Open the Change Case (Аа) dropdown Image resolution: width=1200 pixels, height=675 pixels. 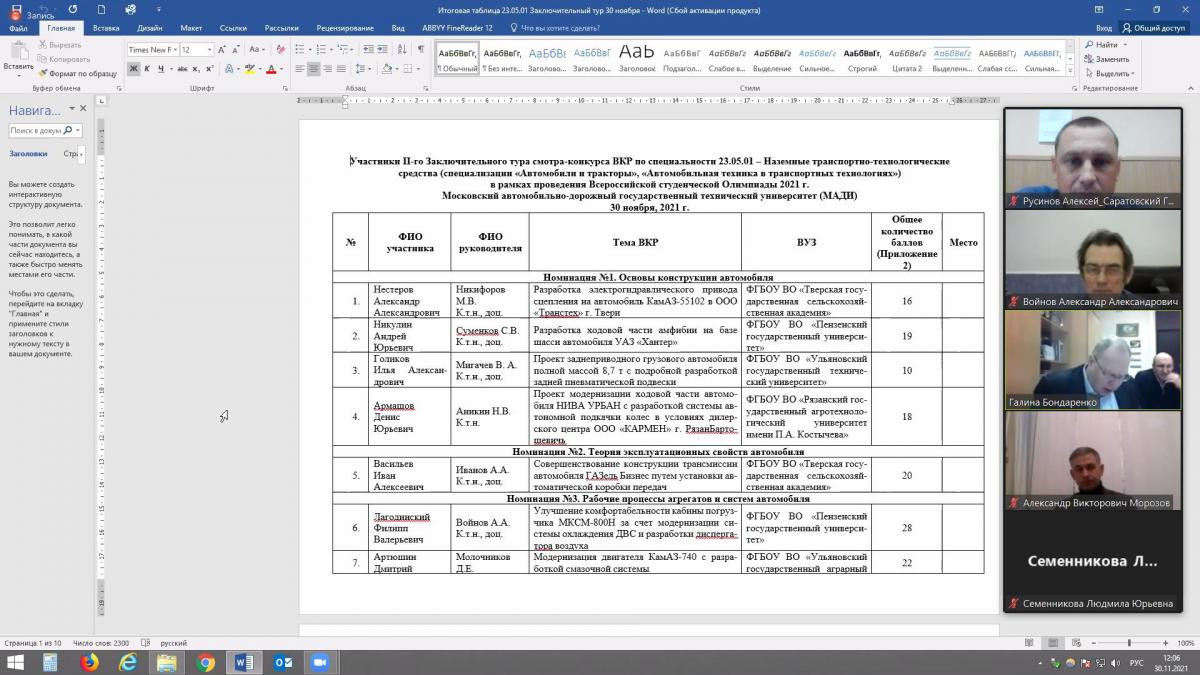pyautogui.click(x=257, y=49)
